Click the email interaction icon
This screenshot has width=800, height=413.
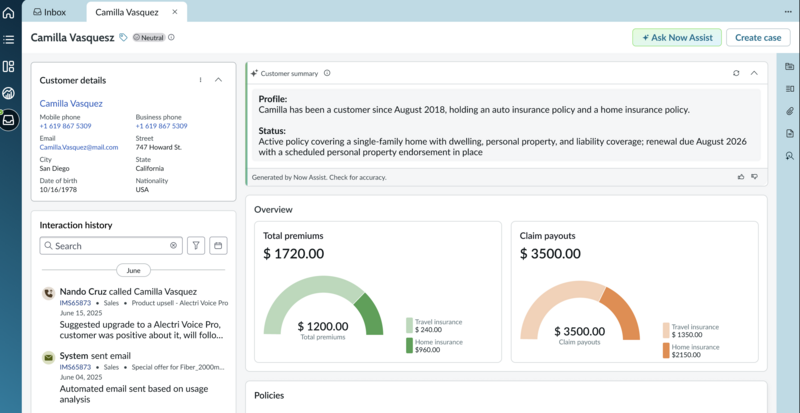[48, 357]
